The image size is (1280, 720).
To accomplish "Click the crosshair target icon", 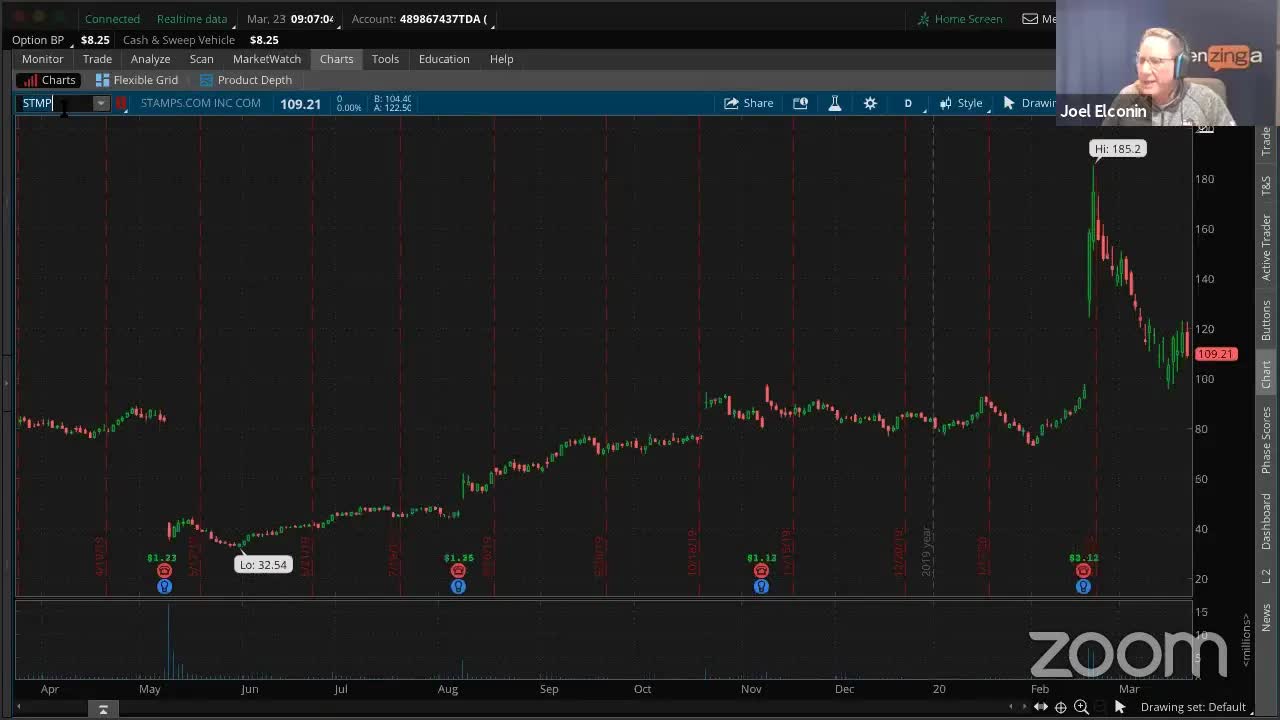I will [x=1061, y=707].
